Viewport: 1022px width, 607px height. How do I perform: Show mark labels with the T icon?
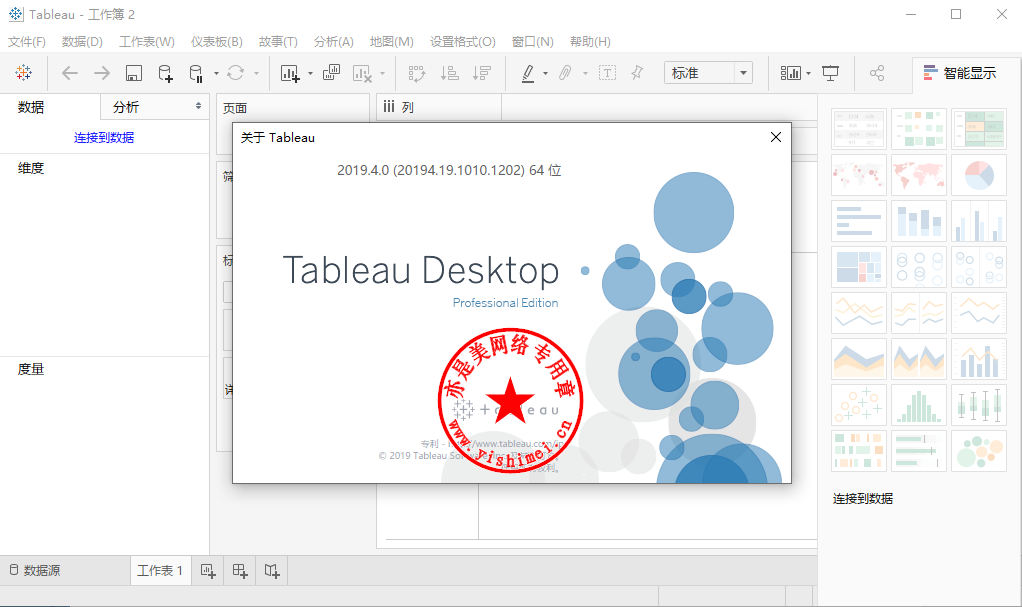(607, 73)
